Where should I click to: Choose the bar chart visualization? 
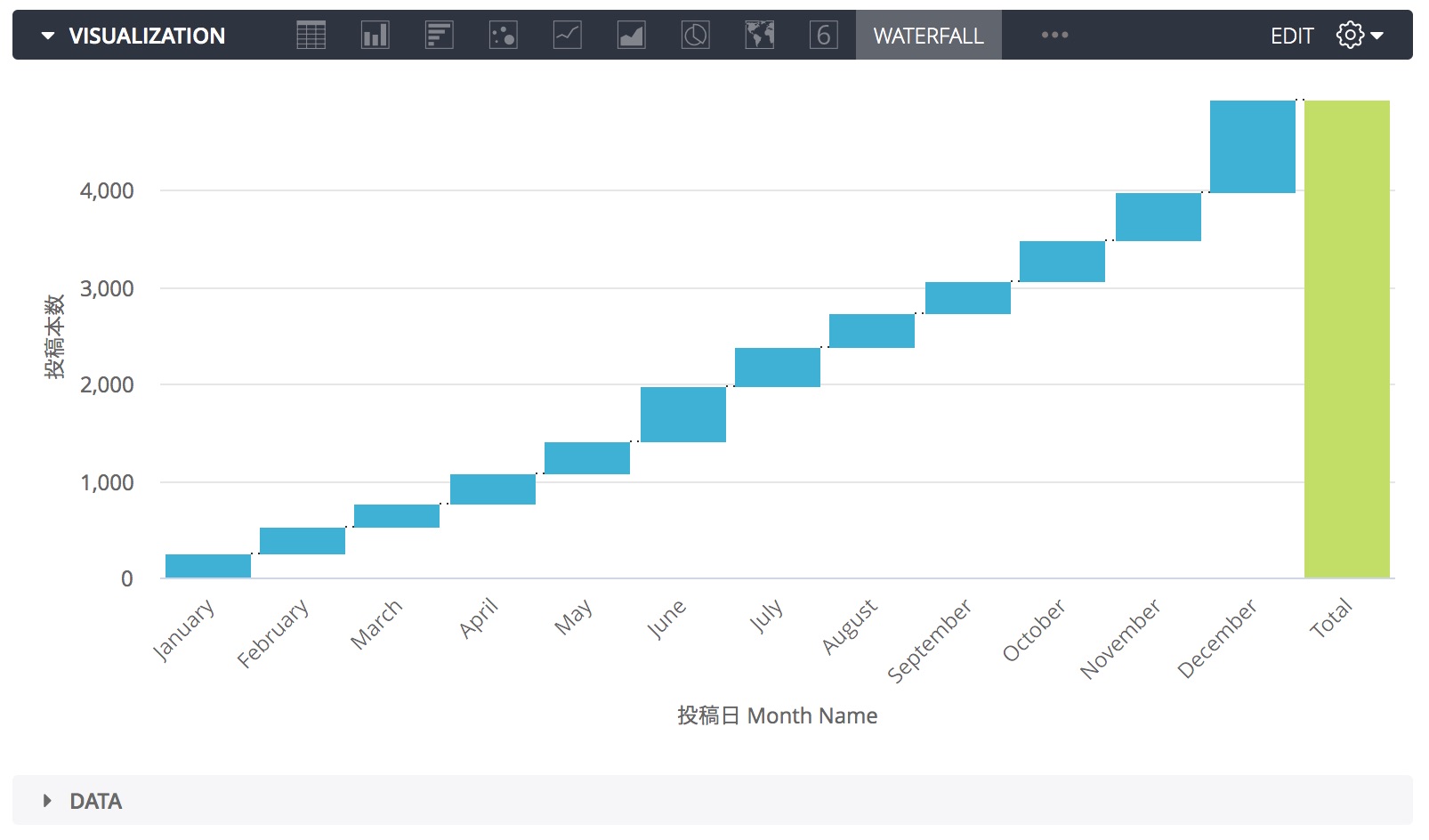coord(439,35)
